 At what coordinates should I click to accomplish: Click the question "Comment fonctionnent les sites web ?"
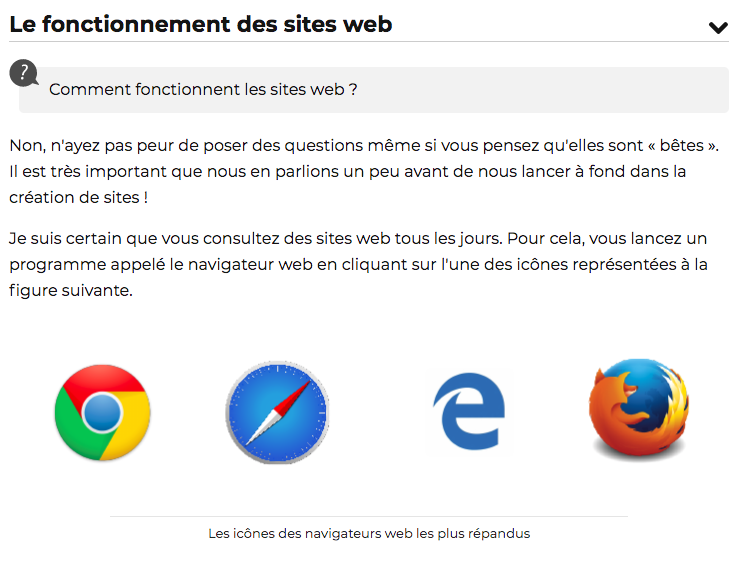203,89
